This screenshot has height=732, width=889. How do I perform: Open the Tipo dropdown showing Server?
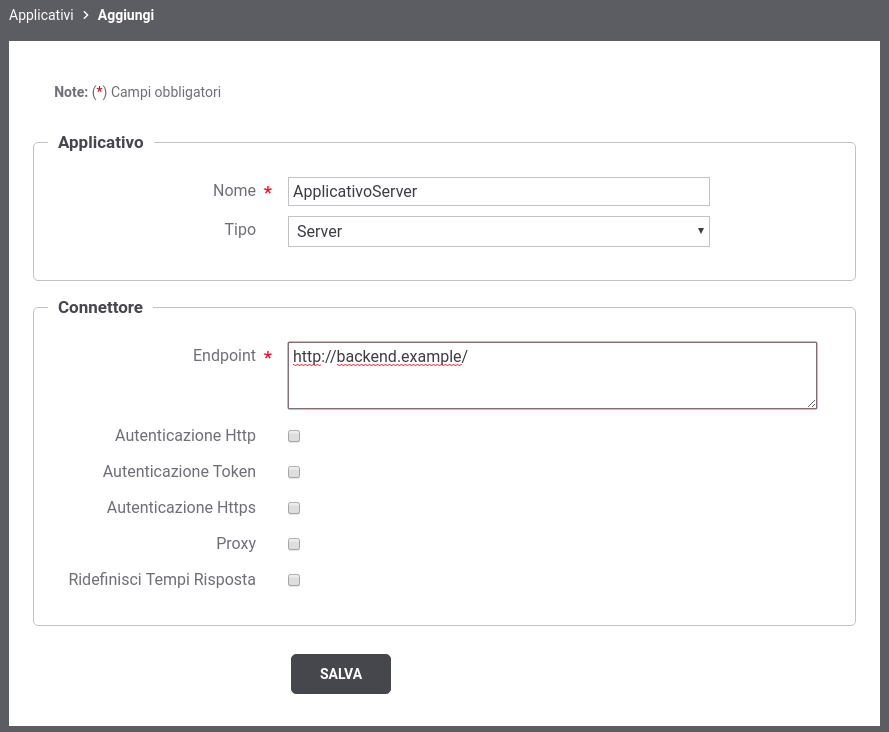[x=498, y=231]
